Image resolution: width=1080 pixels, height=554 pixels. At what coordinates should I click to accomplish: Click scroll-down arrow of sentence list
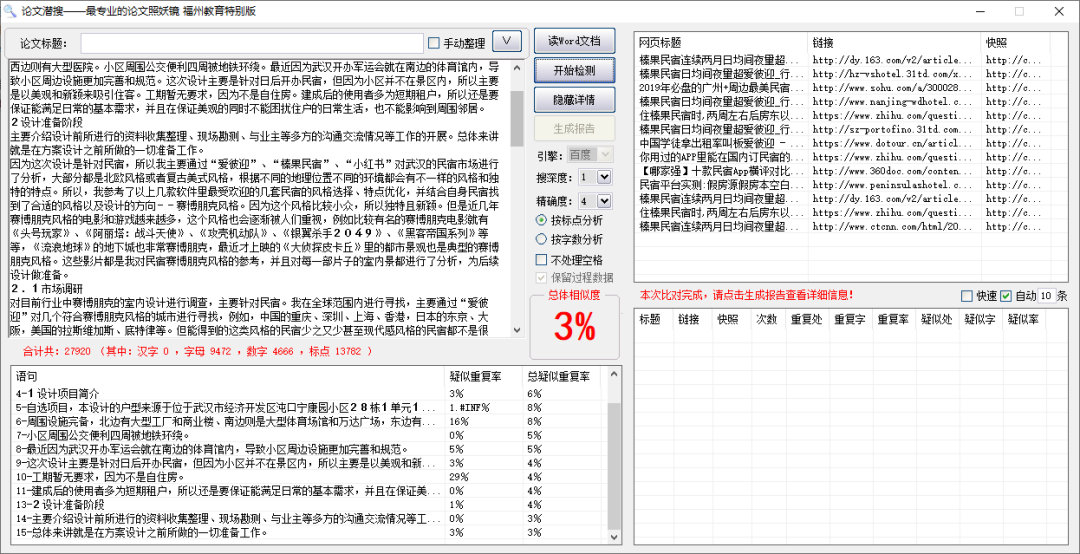613,536
